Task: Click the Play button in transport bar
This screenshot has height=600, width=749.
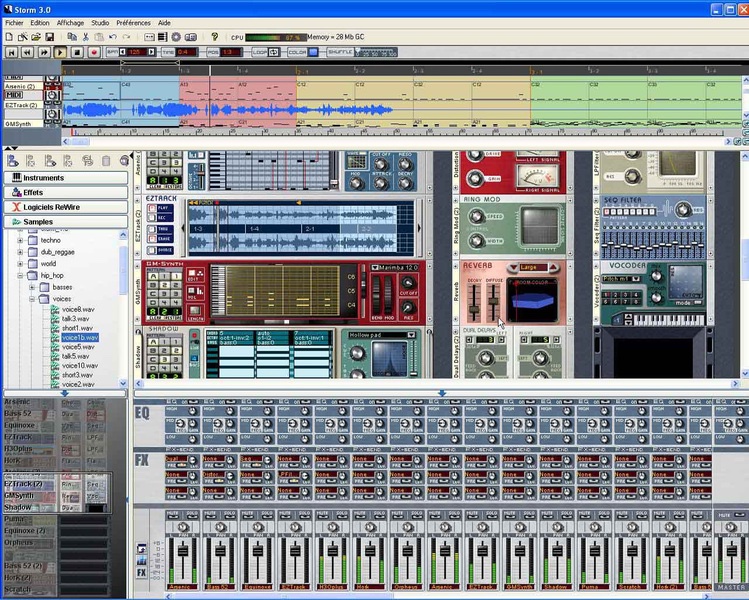Action: point(60,52)
